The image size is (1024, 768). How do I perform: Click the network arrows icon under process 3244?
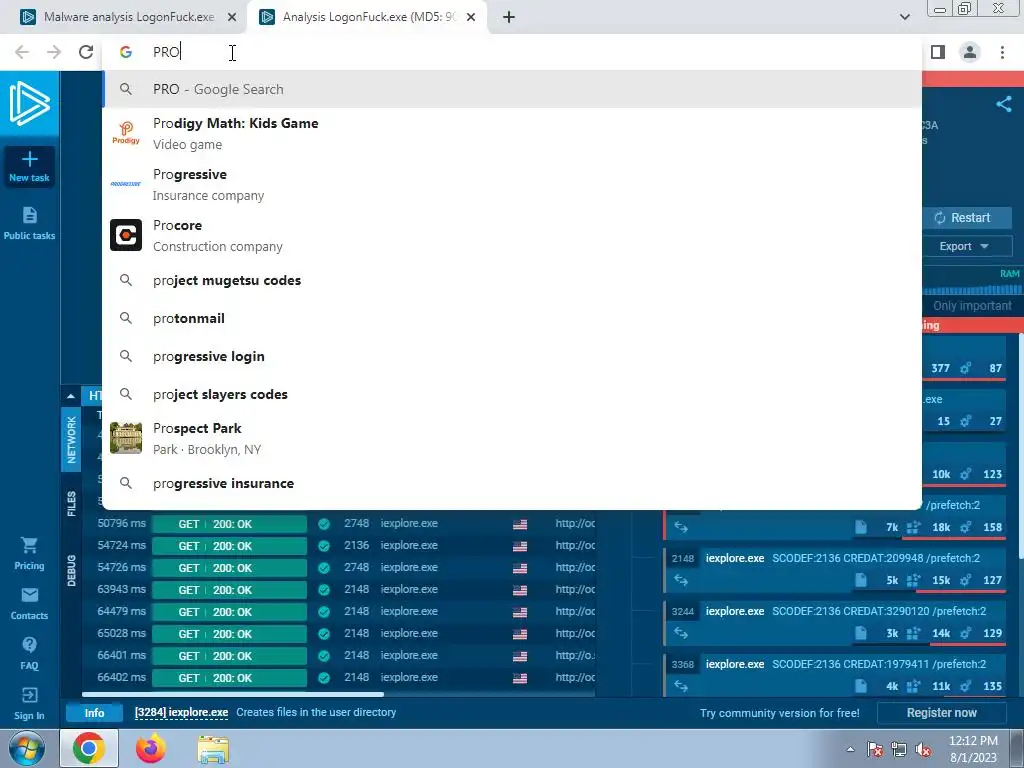681,633
